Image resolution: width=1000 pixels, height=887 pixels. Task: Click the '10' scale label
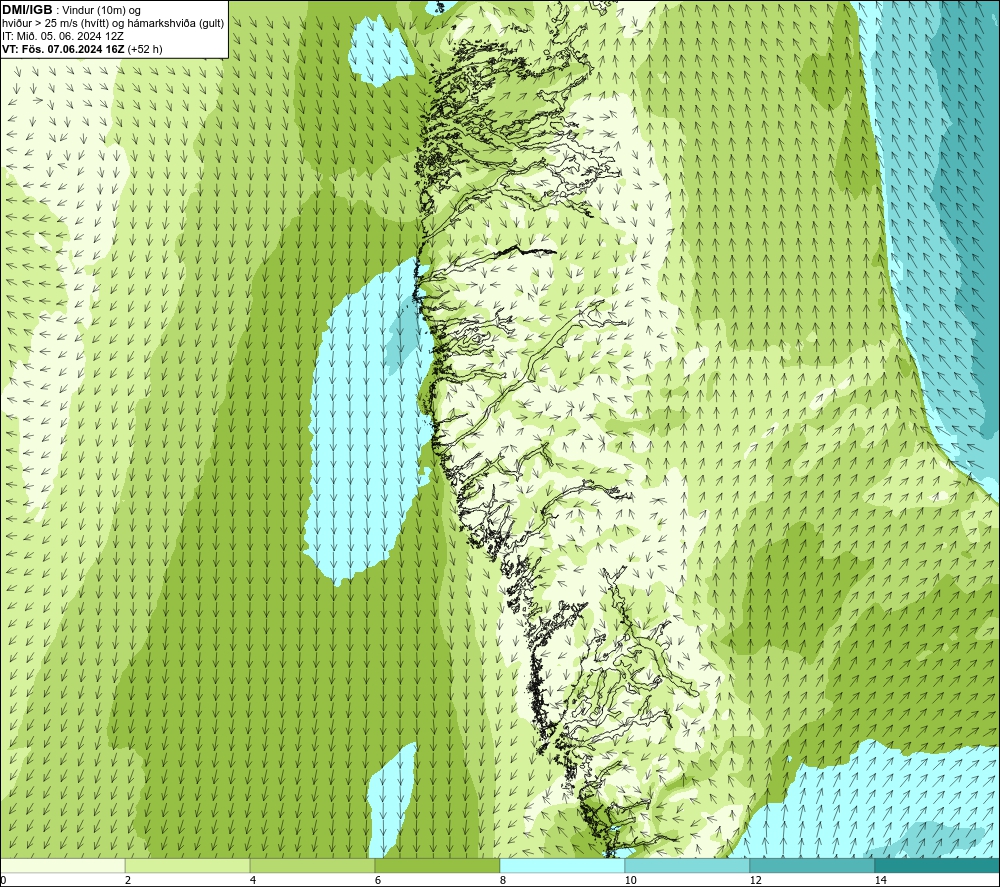630,880
